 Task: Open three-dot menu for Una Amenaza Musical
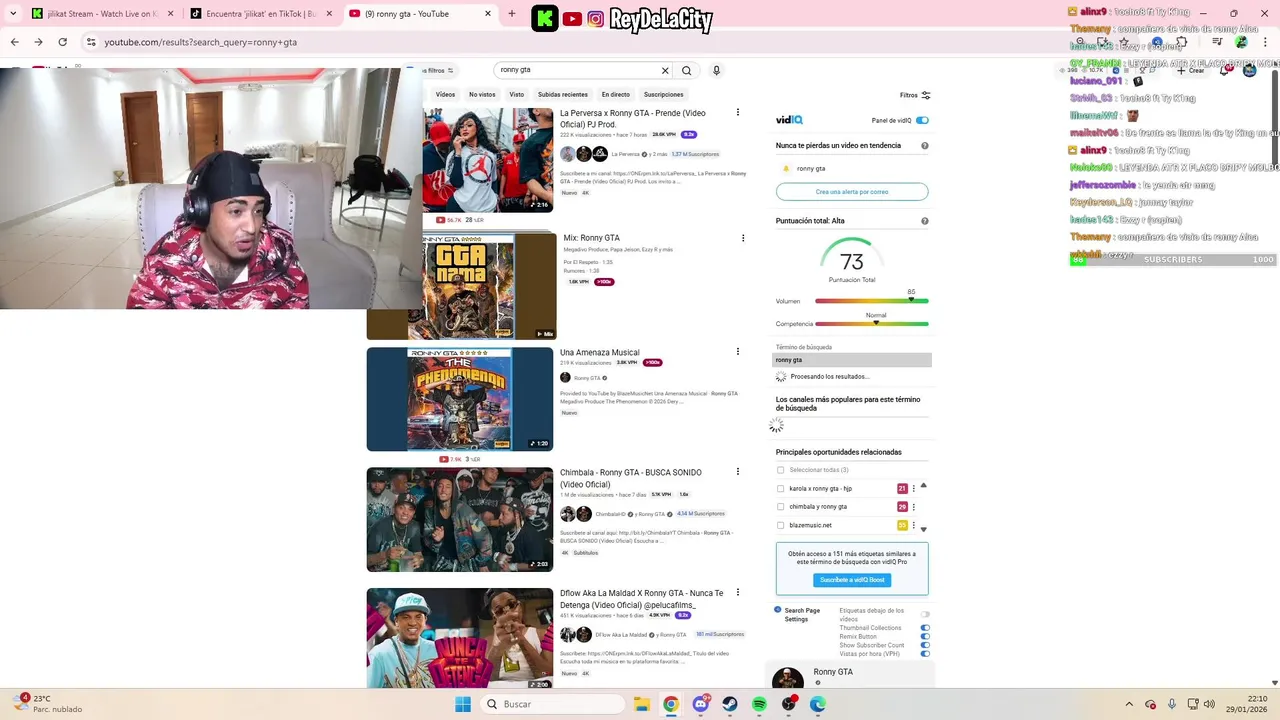point(738,352)
